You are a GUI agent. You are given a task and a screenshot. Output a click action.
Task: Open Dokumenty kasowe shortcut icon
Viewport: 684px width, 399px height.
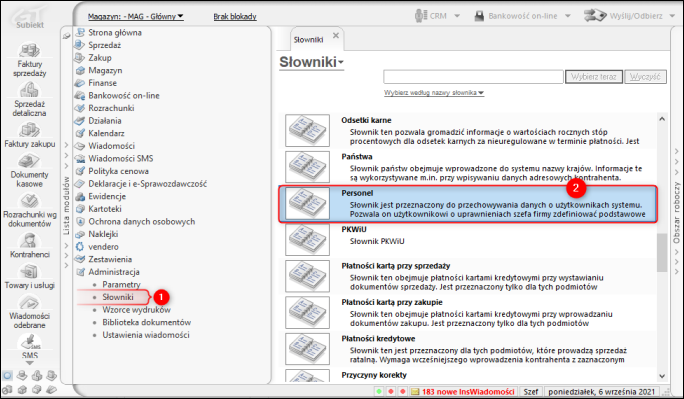click(x=29, y=161)
